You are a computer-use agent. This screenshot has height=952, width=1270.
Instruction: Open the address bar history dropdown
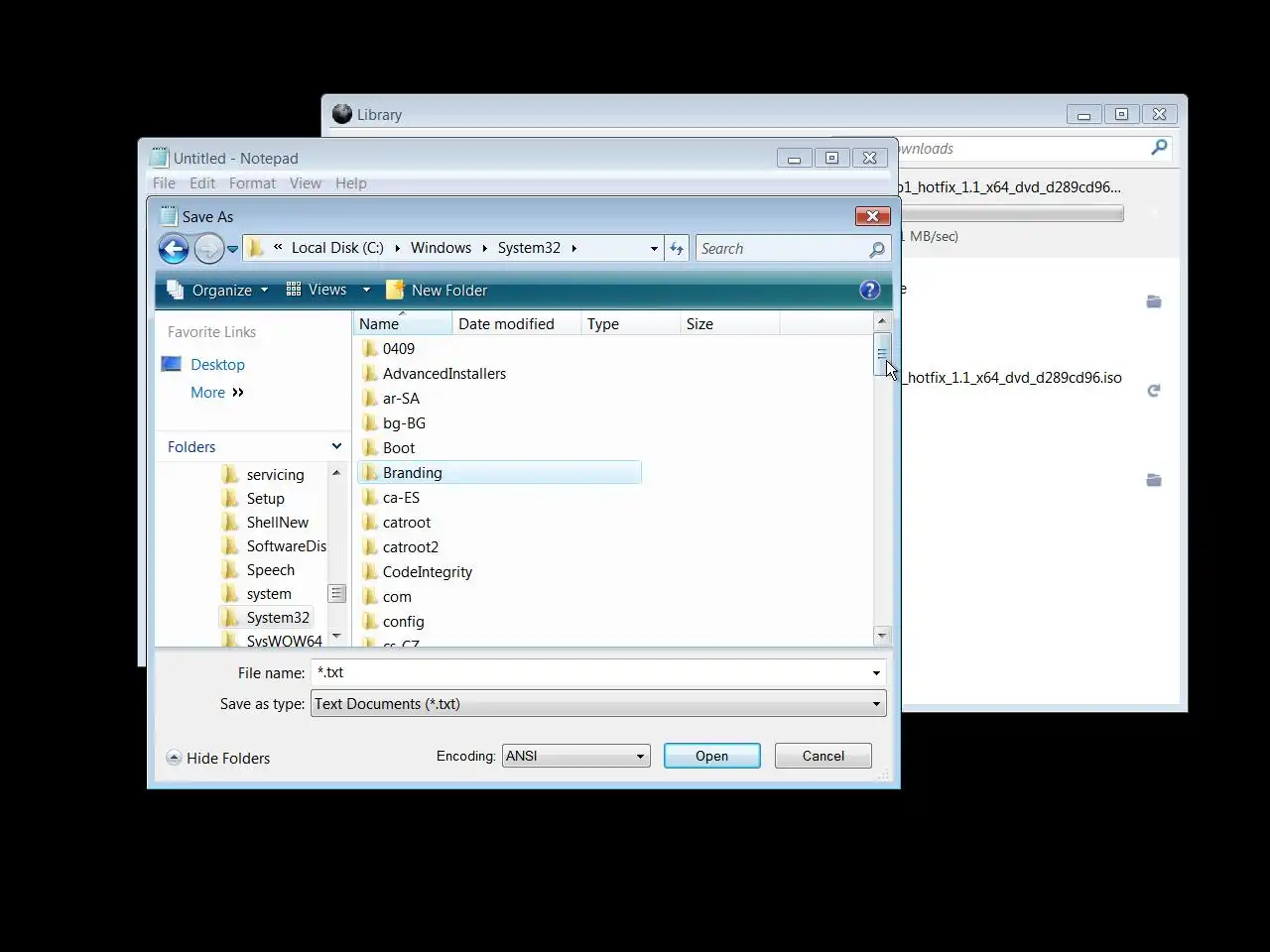[654, 249]
